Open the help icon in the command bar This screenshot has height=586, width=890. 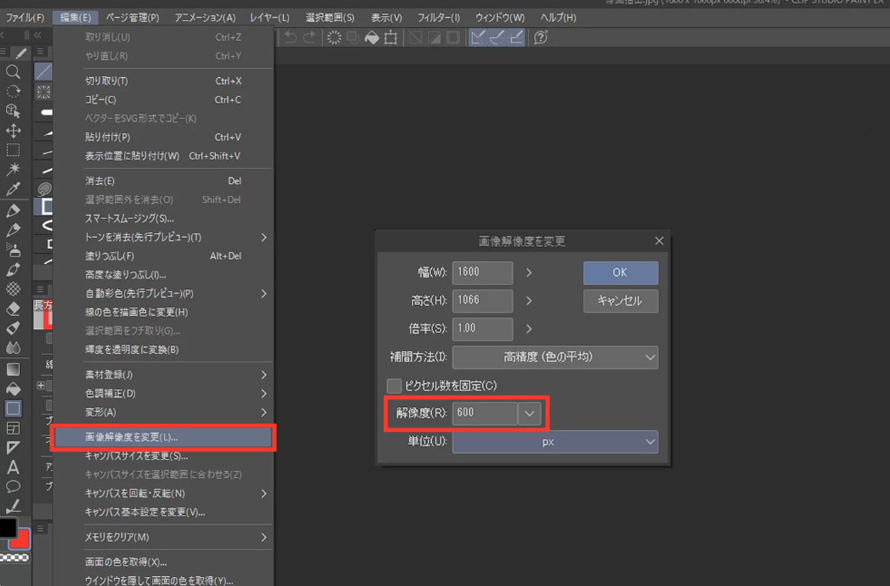pyautogui.click(x=541, y=38)
